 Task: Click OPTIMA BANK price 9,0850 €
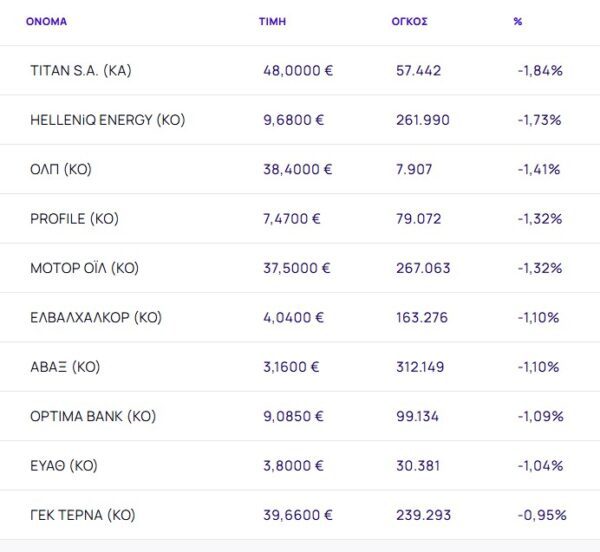coord(293,416)
